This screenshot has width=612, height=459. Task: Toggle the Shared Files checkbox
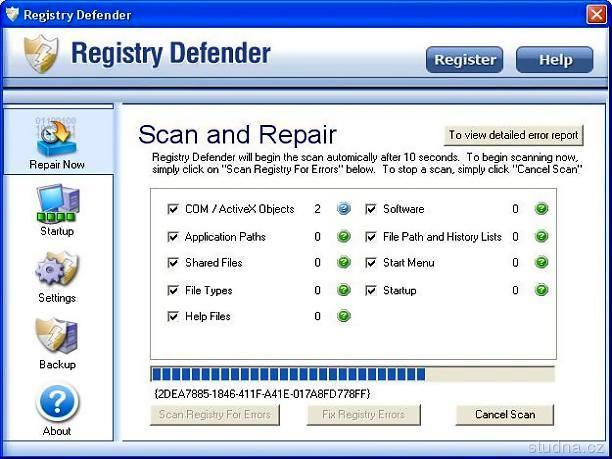173,262
